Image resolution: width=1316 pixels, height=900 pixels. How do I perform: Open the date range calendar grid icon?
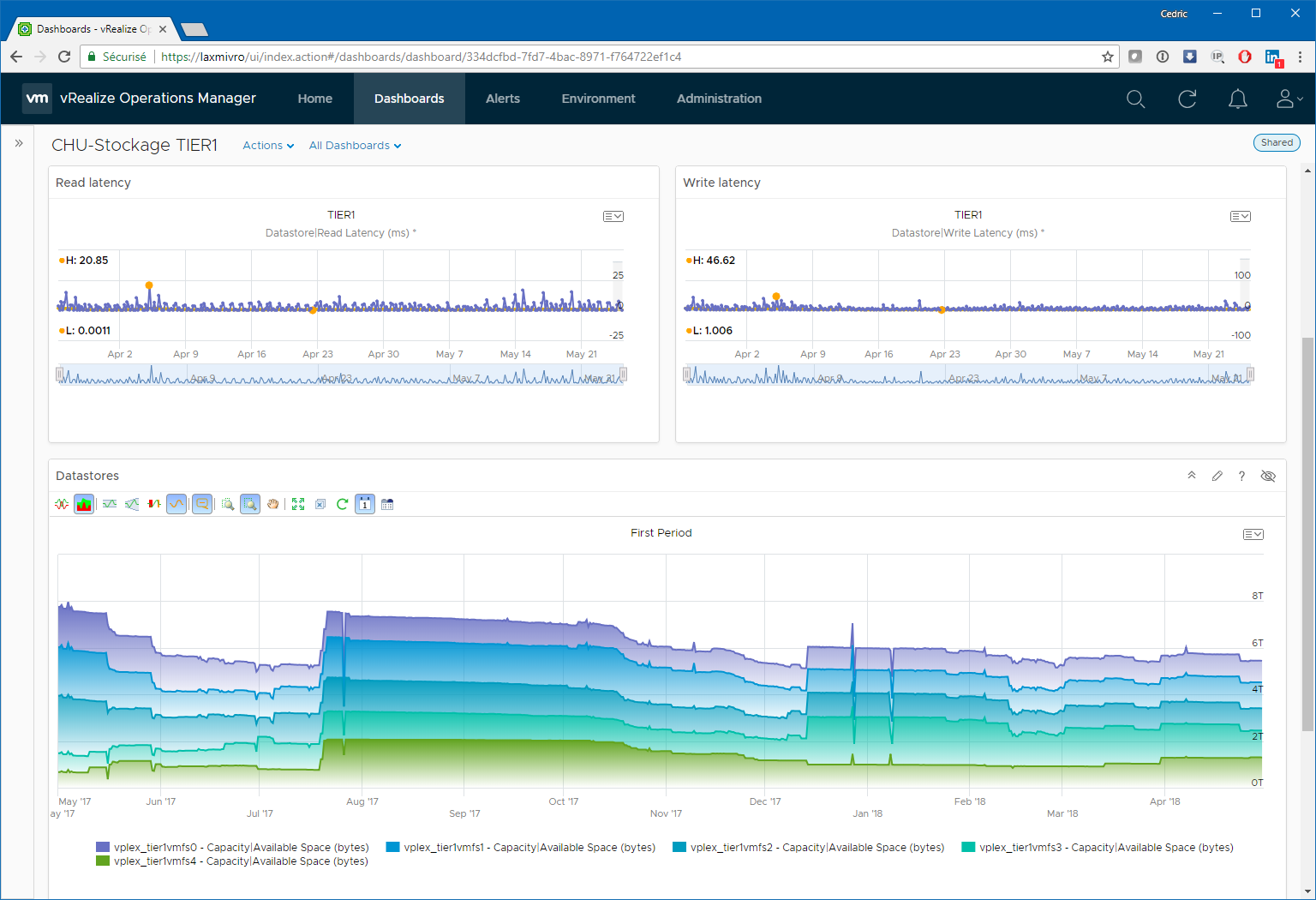pos(387,504)
